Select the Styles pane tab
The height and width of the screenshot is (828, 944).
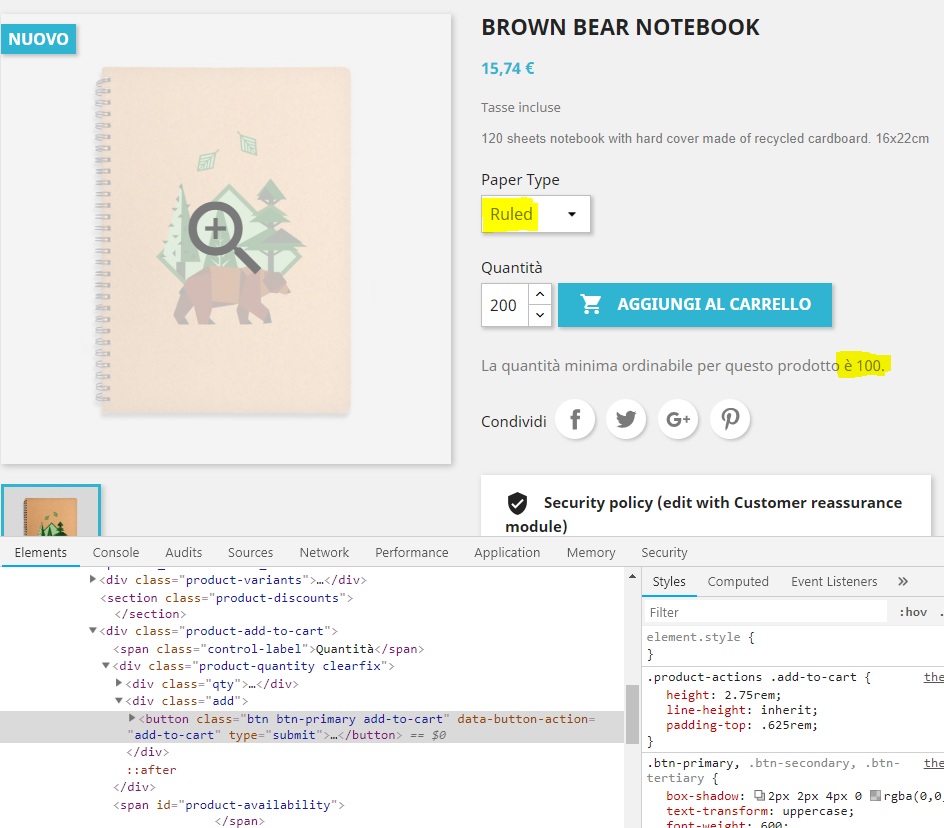click(x=669, y=582)
